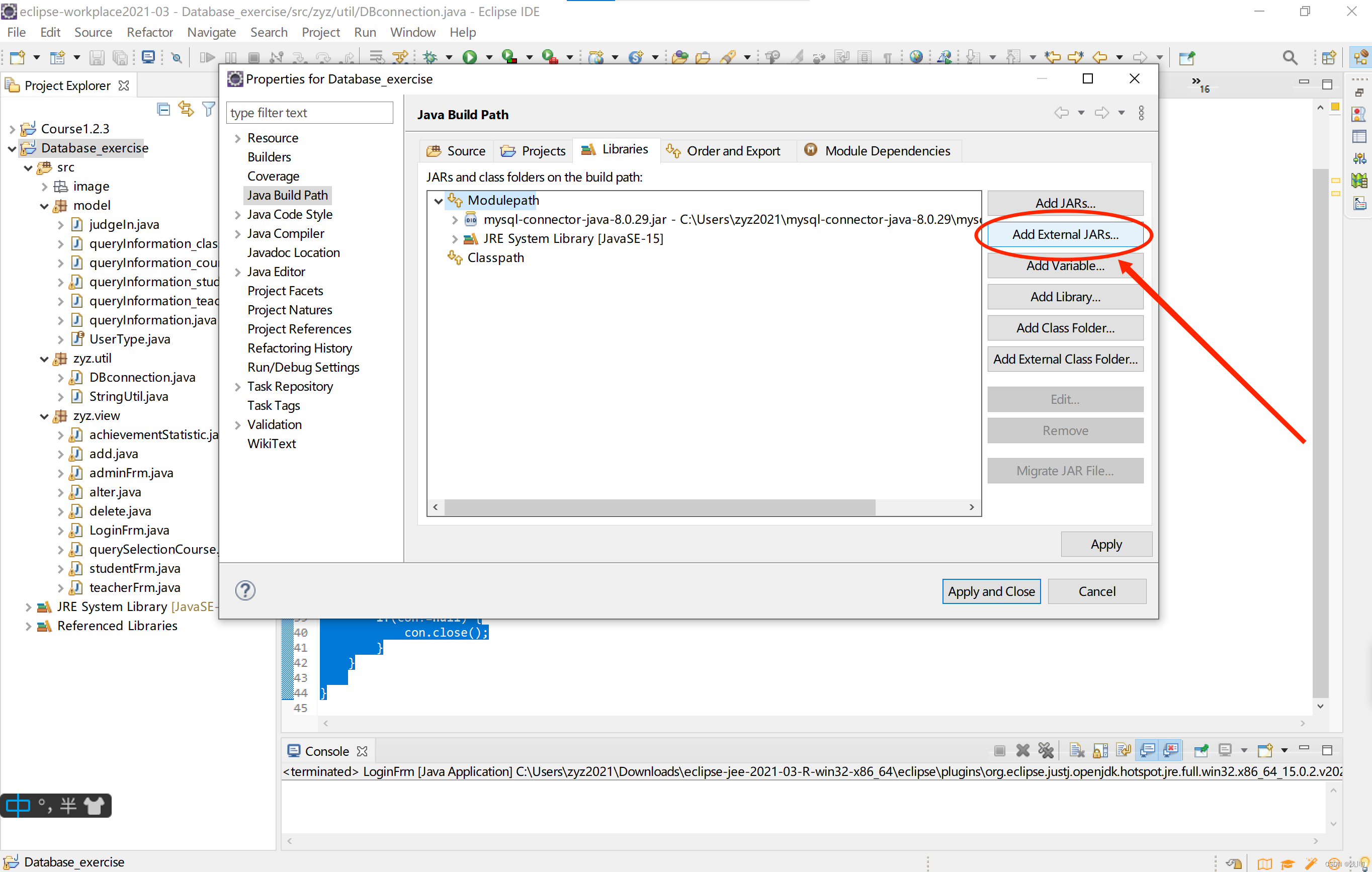Expand JRE System Library in build path list
Screen dimensions: 1372x872
[x=455, y=239]
